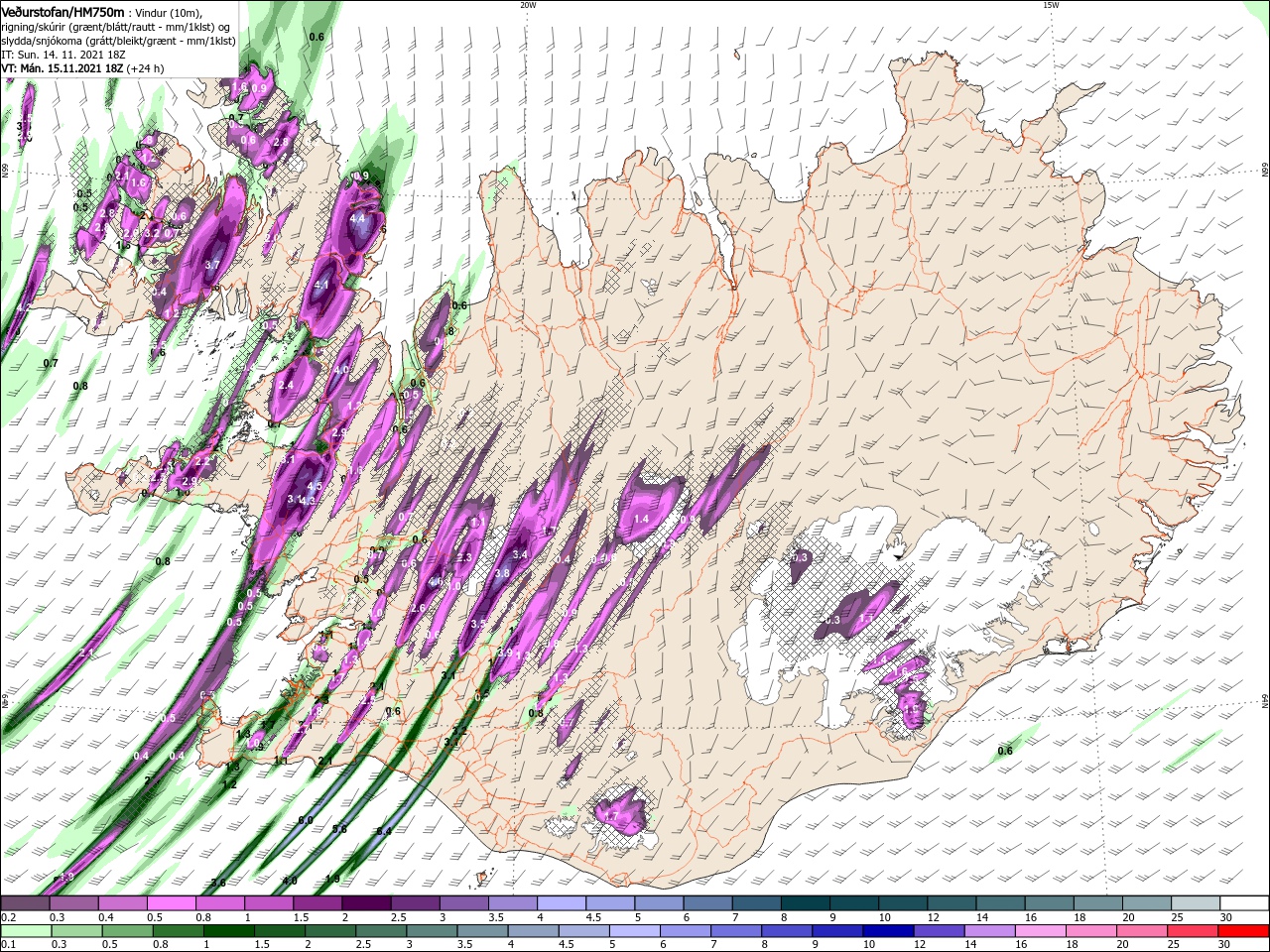Click the 3.8 precipitation value

click(x=502, y=573)
